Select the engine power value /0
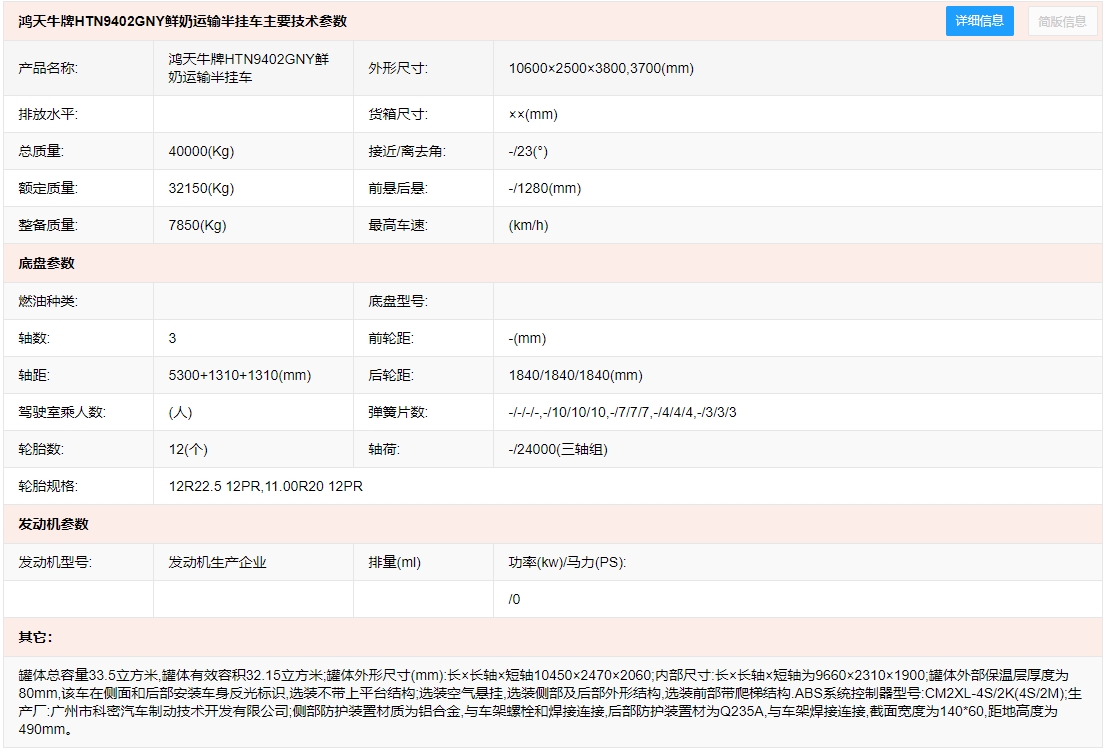 [514, 599]
